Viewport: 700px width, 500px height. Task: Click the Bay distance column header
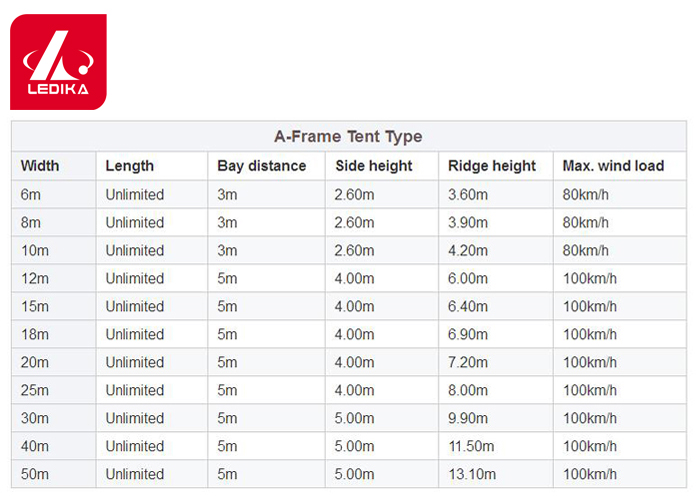coord(261,166)
